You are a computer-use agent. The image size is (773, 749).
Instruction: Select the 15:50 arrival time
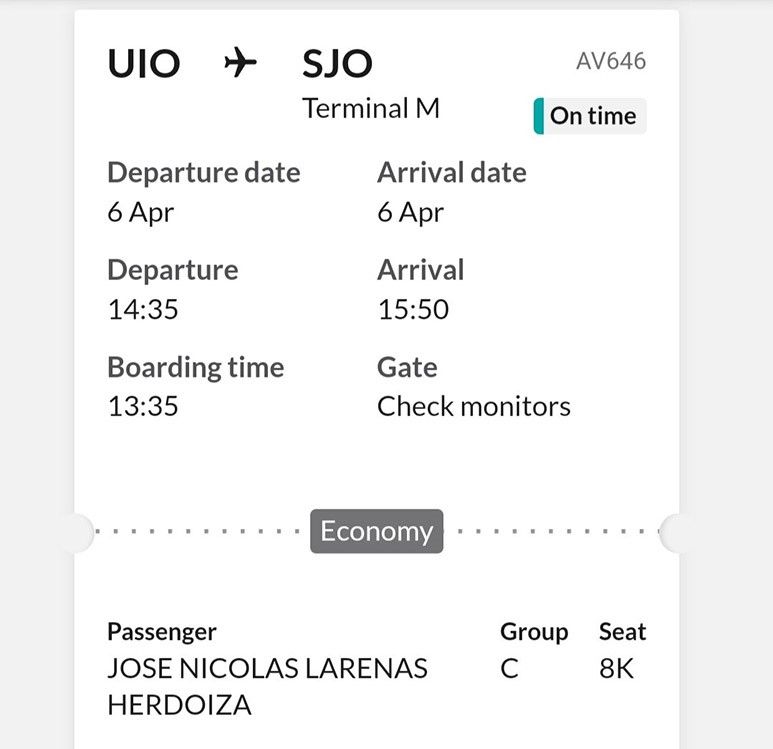(x=413, y=309)
